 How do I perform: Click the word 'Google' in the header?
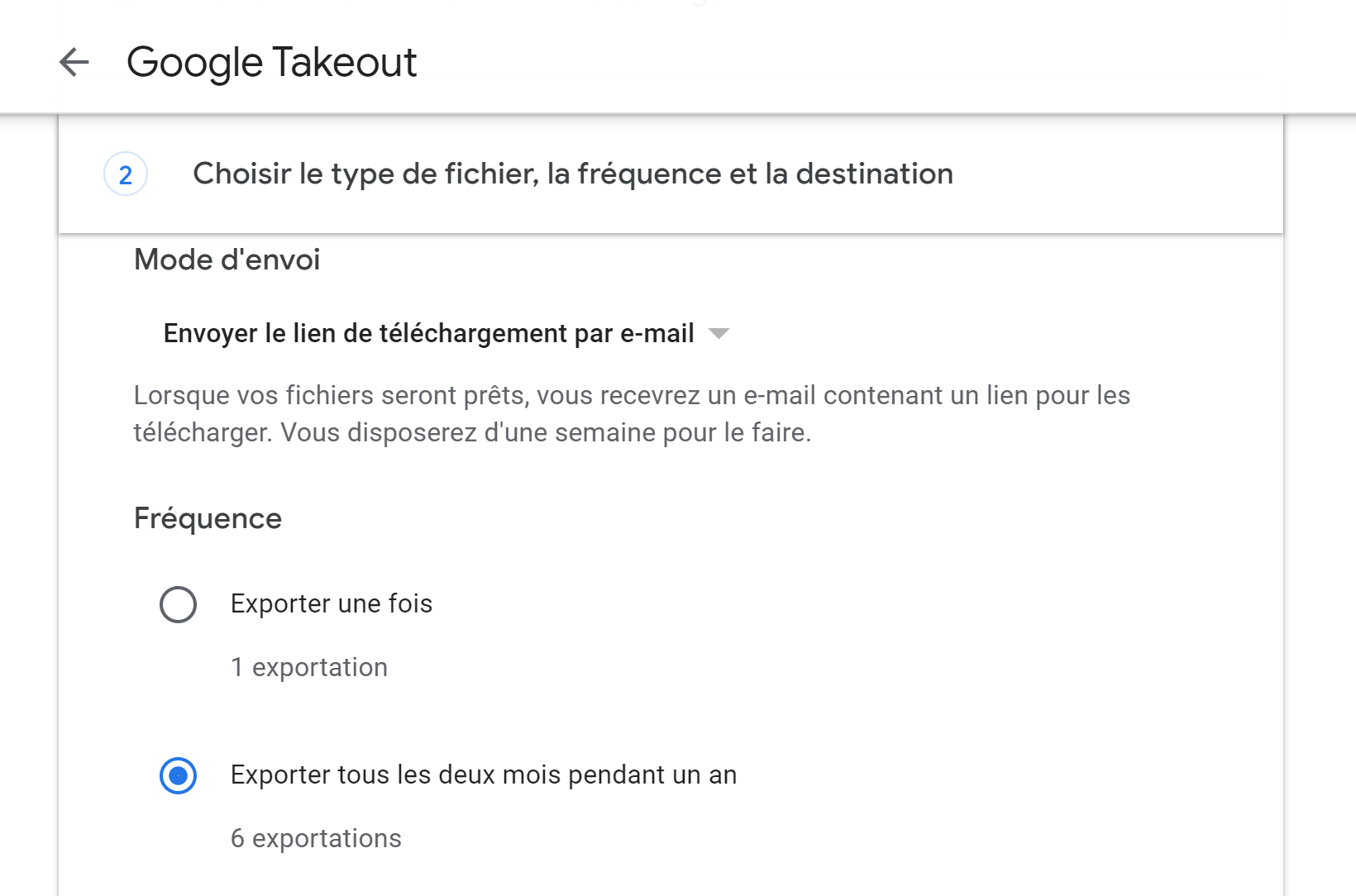[194, 63]
